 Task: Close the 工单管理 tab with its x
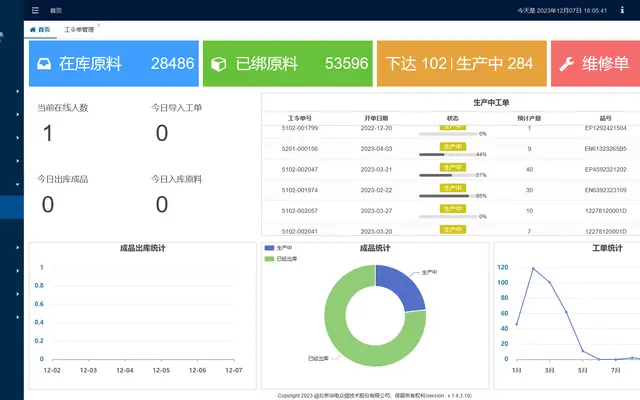(98, 25)
